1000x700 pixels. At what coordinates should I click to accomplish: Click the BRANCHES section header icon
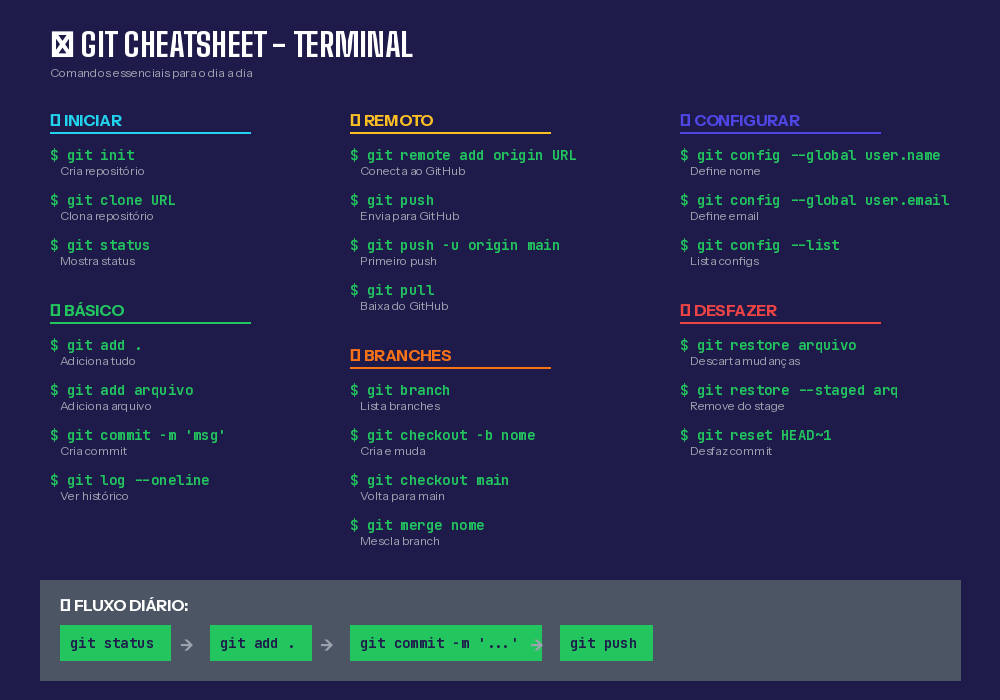coord(355,355)
